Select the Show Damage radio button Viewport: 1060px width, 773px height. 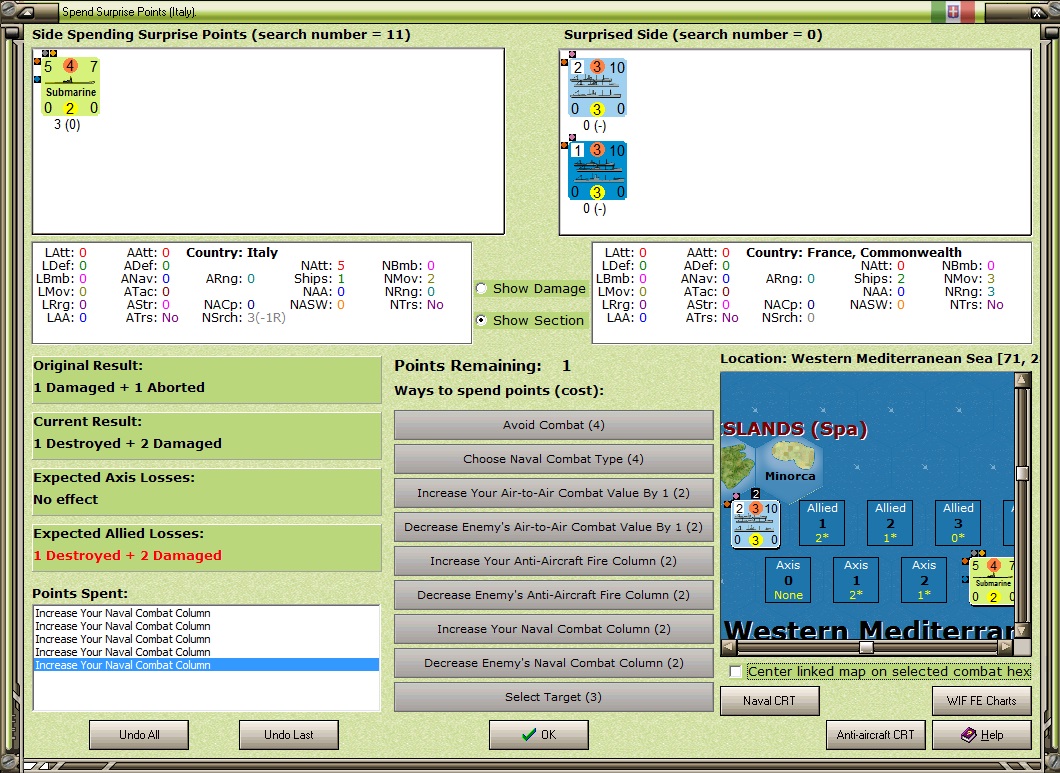coord(481,289)
